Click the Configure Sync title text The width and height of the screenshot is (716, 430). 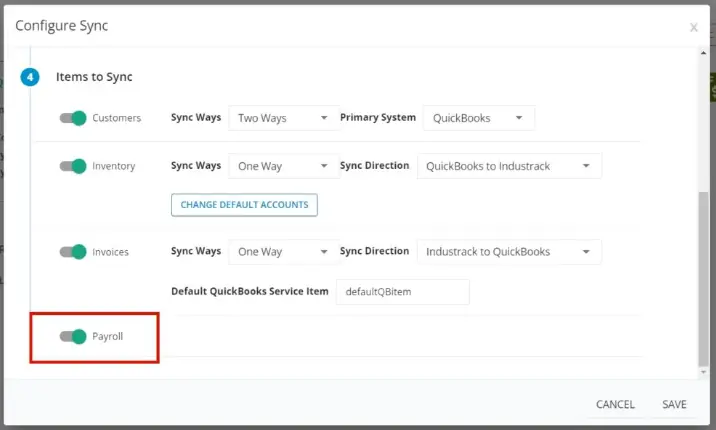pyautogui.click(x=62, y=26)
